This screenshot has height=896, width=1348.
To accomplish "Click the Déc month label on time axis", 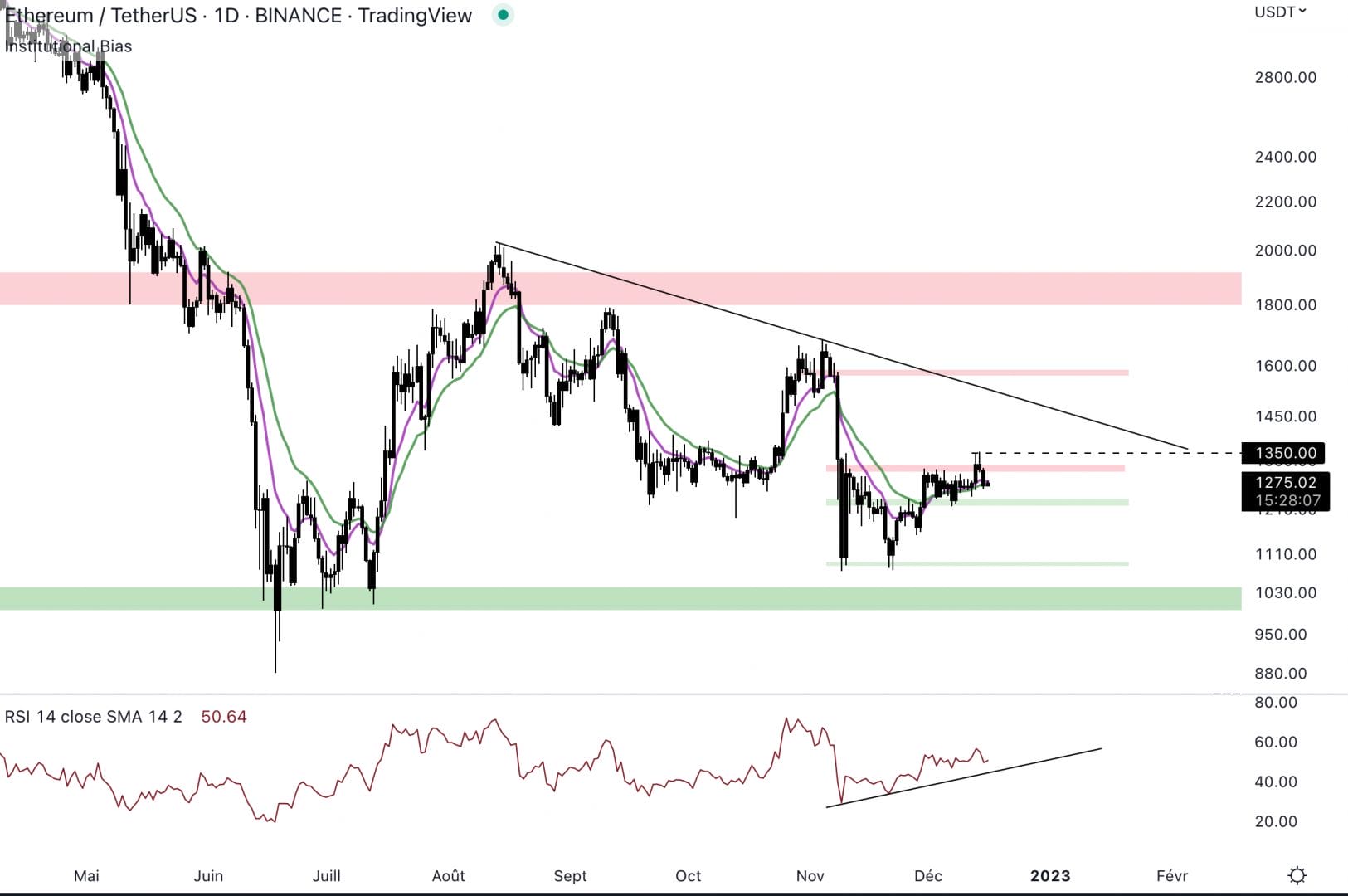I will click(x=929, y=875).
